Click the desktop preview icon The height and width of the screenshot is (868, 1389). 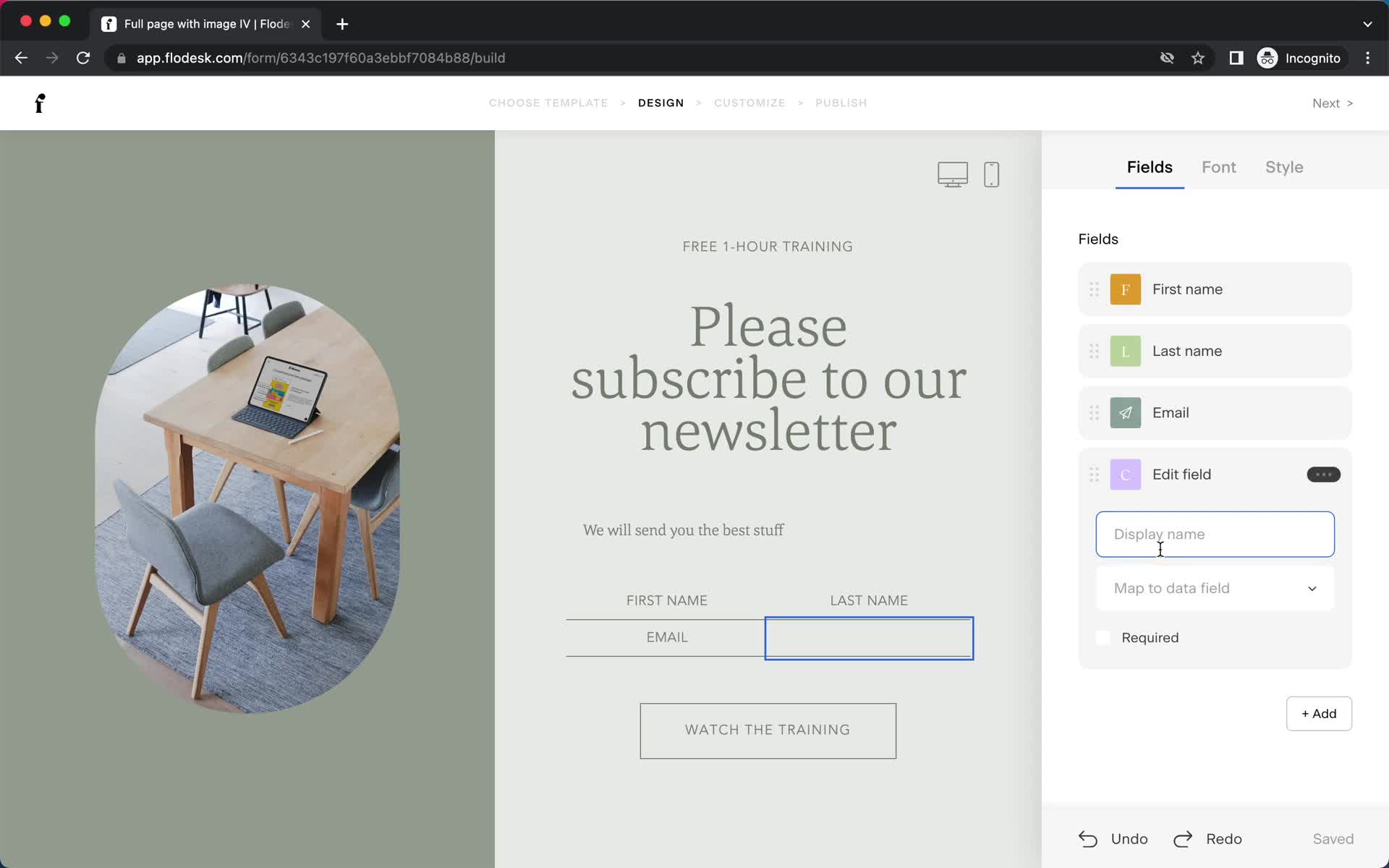tap(953, 173)
